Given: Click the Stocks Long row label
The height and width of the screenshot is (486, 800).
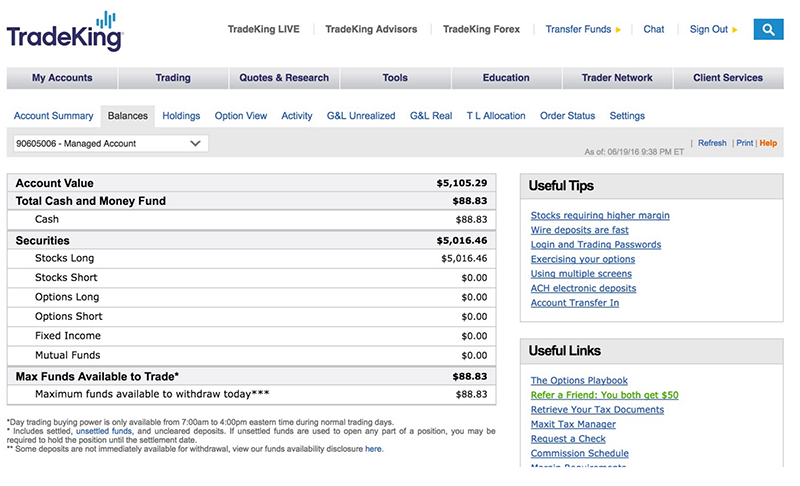Looking at the screenshot, I should coord(64,258).
